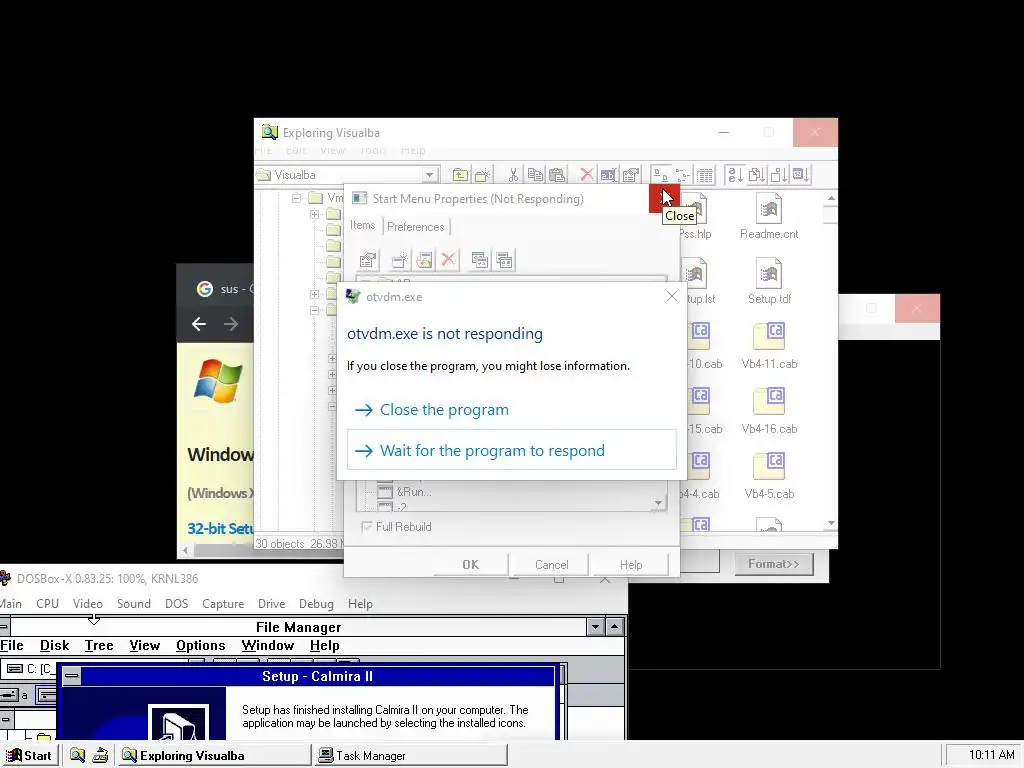Click Up One Level icon in Explorer toolbar
The image size is (1024, 768).
pyautogui.click(x=460, y=175)
